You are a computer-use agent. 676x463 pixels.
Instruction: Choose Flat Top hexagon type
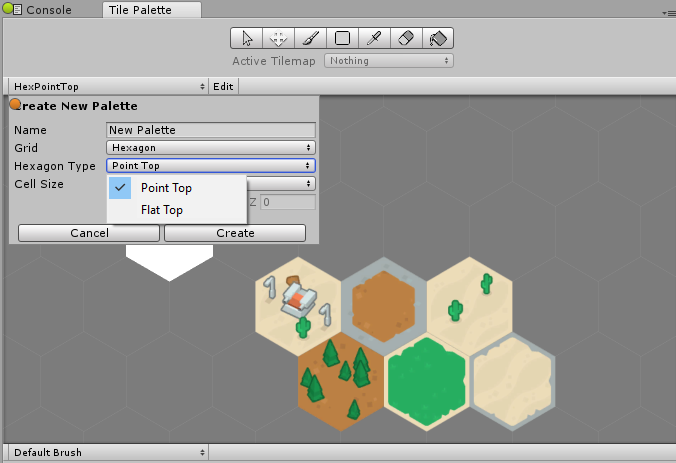coord(162,210)
